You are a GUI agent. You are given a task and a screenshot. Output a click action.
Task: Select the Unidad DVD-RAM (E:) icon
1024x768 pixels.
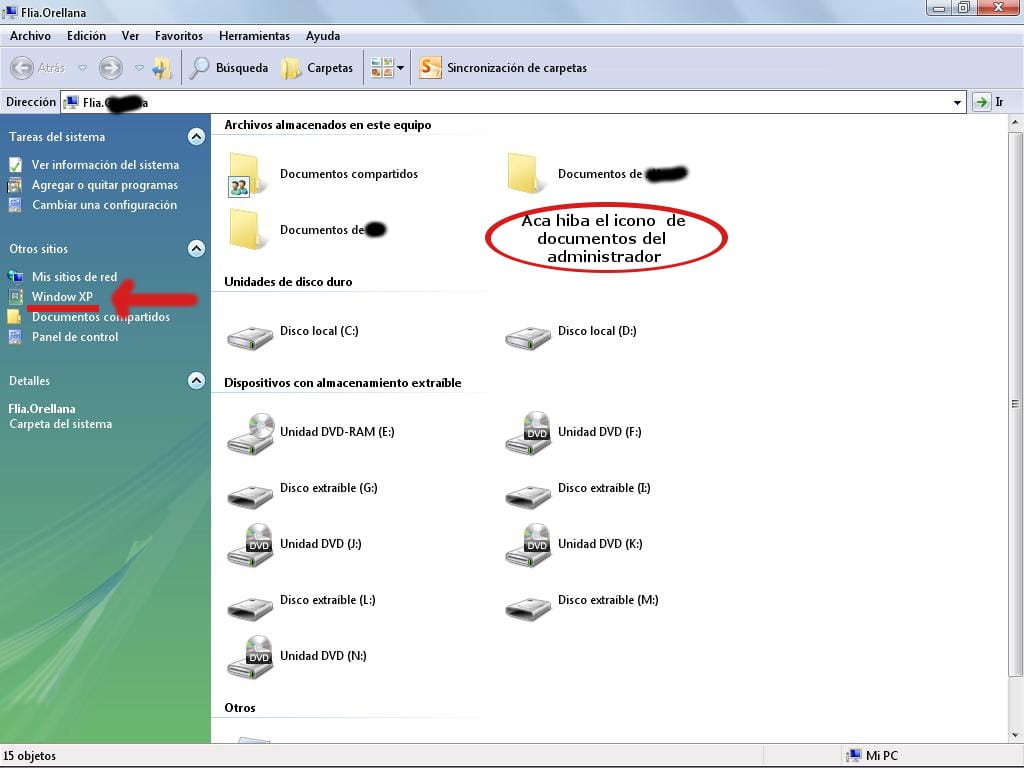(x=251, y=433)
